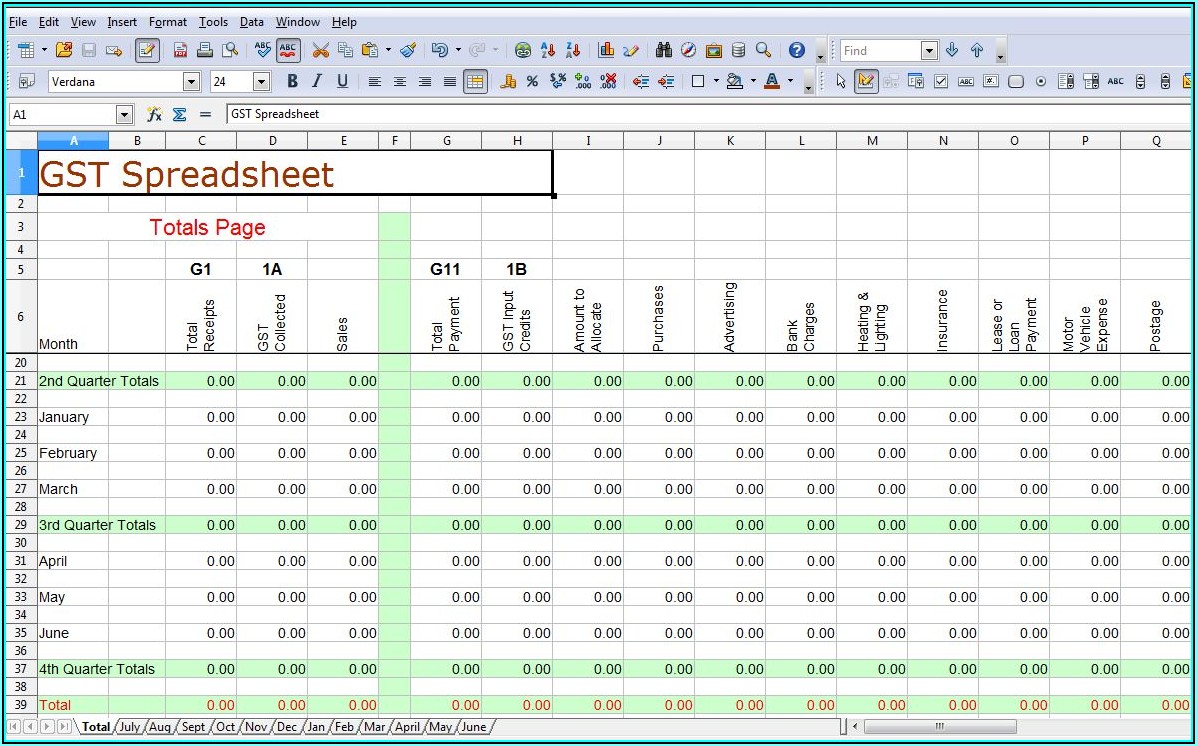Click the Sum function icon
Viewport: 1197px width, 746px height.
tap(179, 115)
